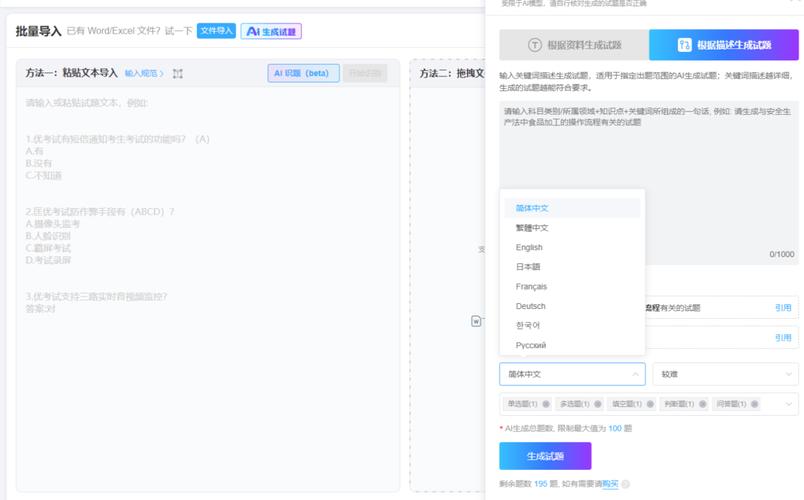Viewport: 804px width, 500px height.
Task: Click the Word file icon in 方法二 panel
Action: pyautogui.click(x=476, y=322)
